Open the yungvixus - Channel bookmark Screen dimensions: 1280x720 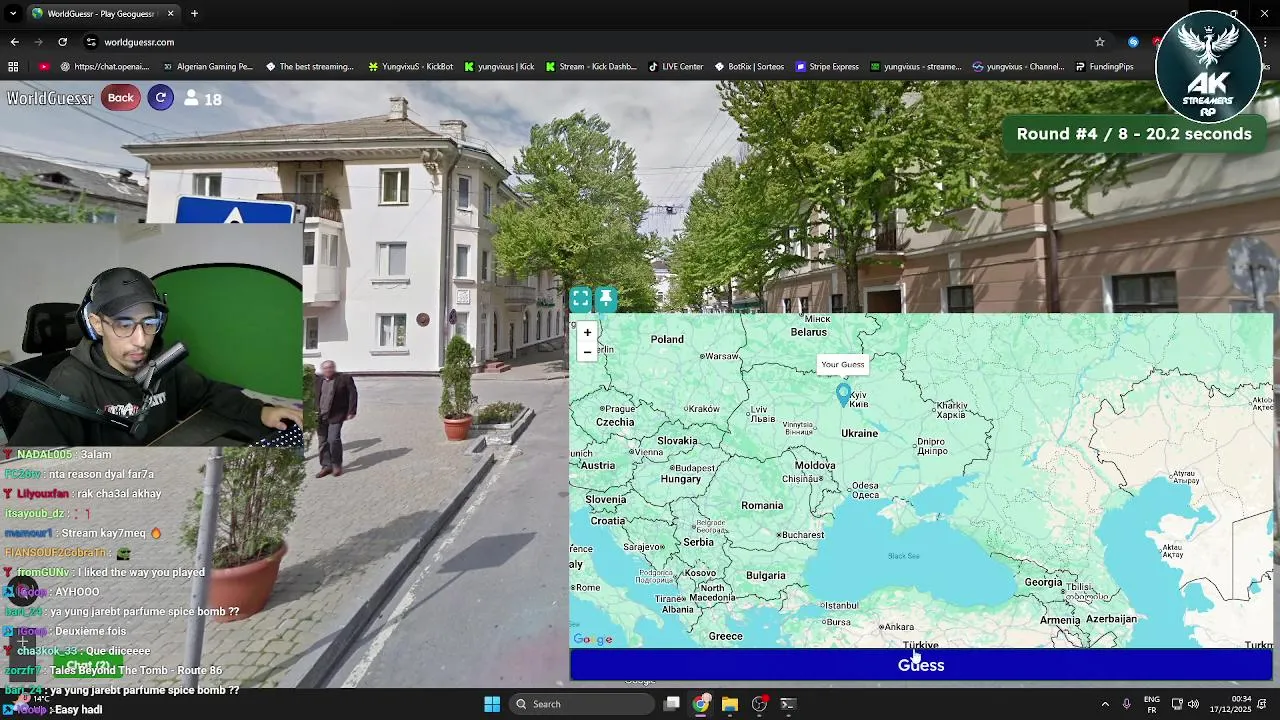point(1019,67)
